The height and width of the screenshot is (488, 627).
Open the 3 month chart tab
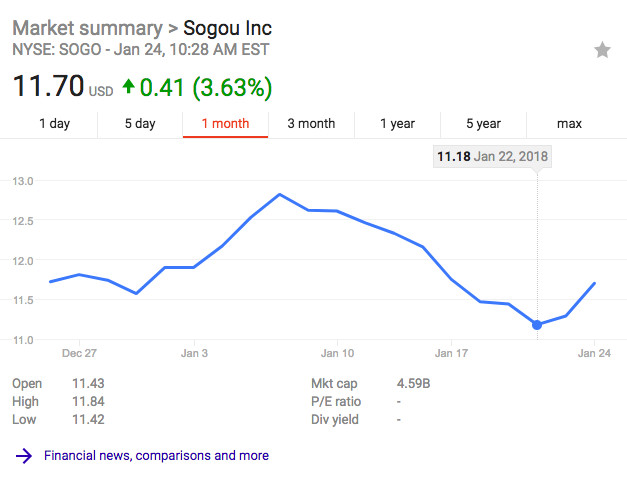pos(311,124)
